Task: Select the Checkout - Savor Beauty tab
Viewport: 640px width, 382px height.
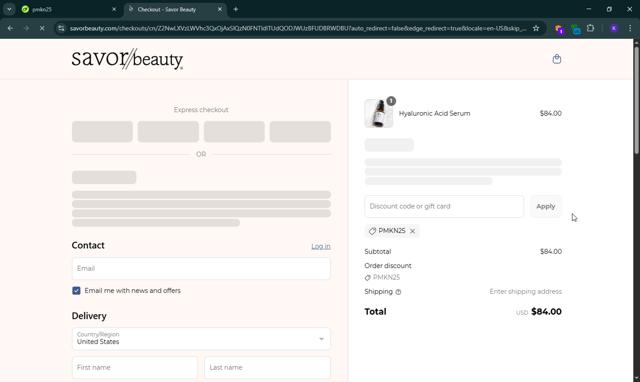Action: pyautogui.click(x=175, y=9)
